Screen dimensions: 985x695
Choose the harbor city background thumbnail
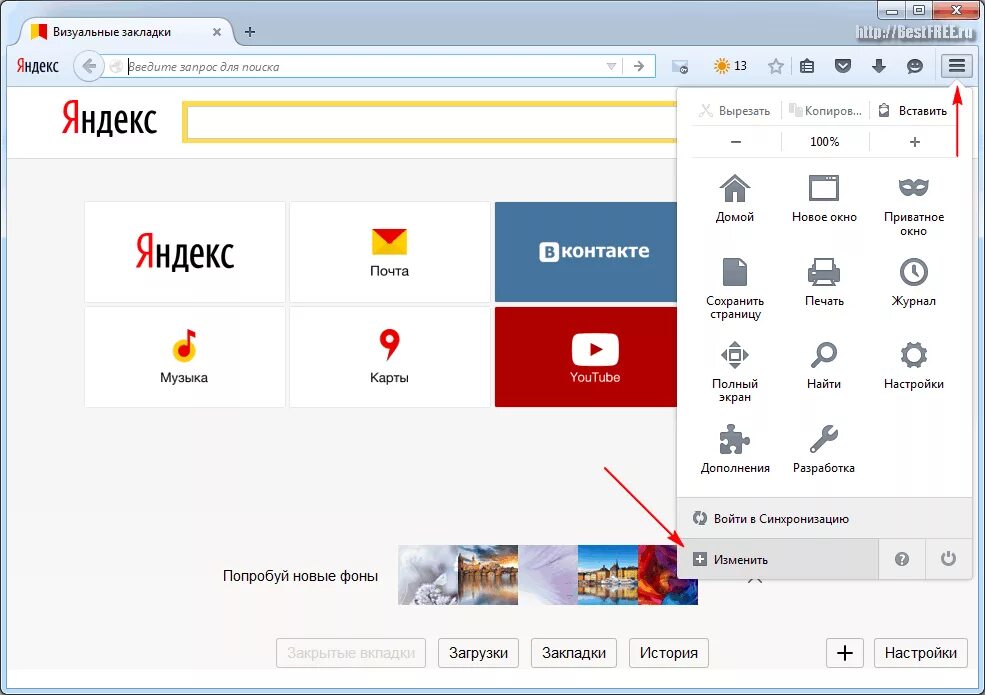[x=608, y=575]
